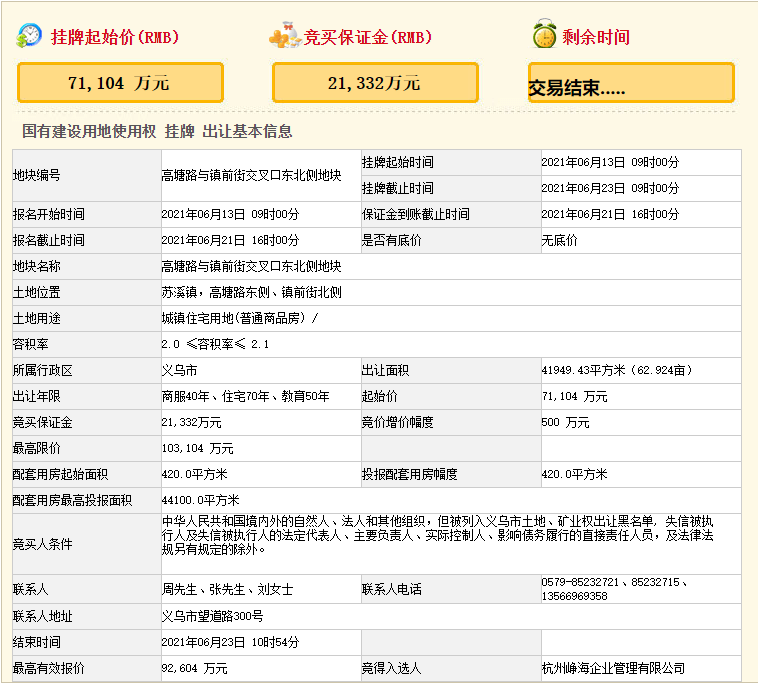Viewport: 758px width, 683px height.
Task: Click the 无底价 value
Action: 559,241
